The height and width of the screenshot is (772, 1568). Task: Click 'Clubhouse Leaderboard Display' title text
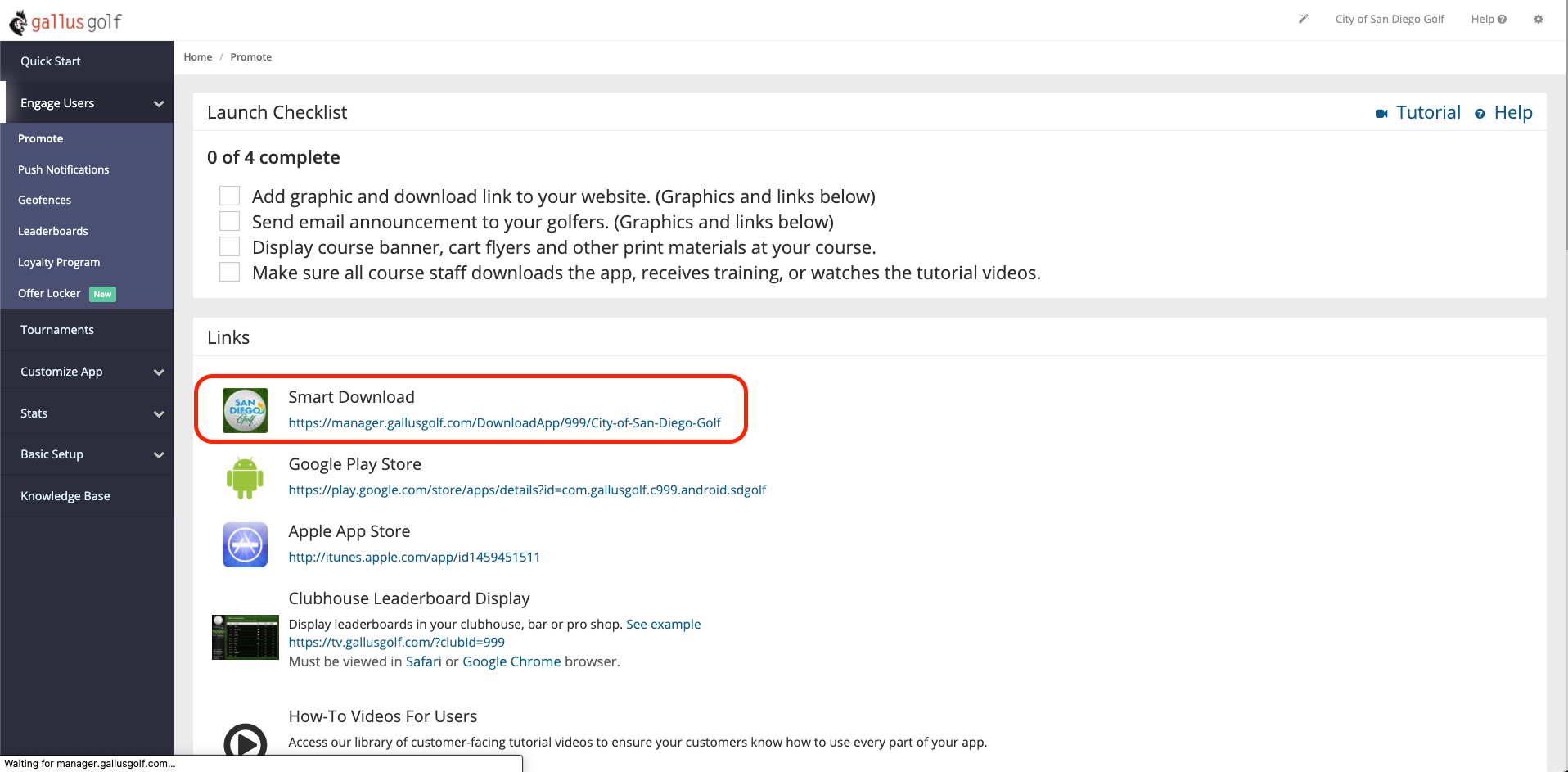[409, 598]
